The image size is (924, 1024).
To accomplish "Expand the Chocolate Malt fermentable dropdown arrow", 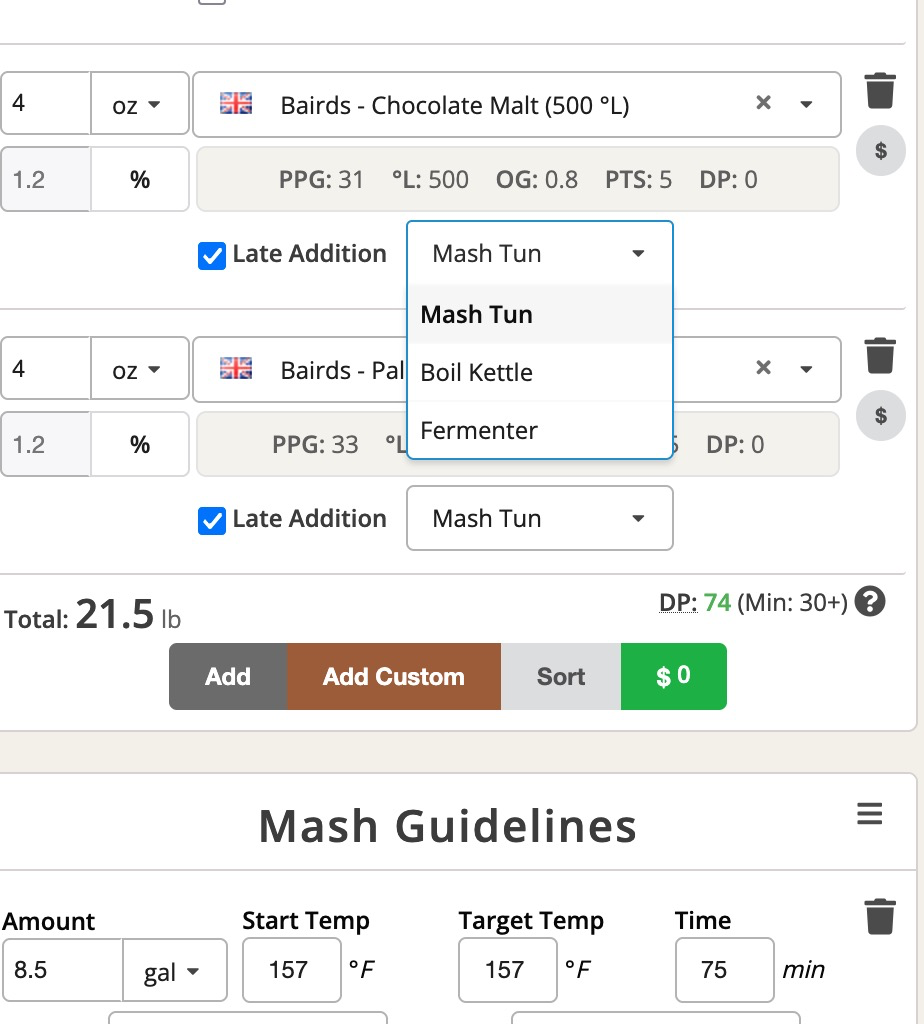I will (806, 104).
